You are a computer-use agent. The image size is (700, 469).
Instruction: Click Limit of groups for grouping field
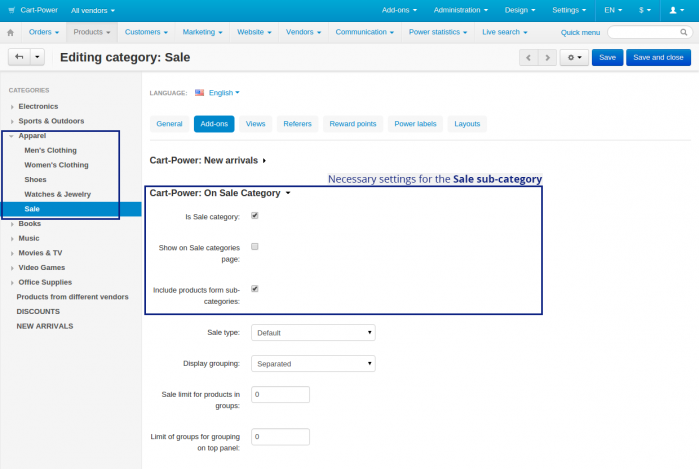pos(280,437)
